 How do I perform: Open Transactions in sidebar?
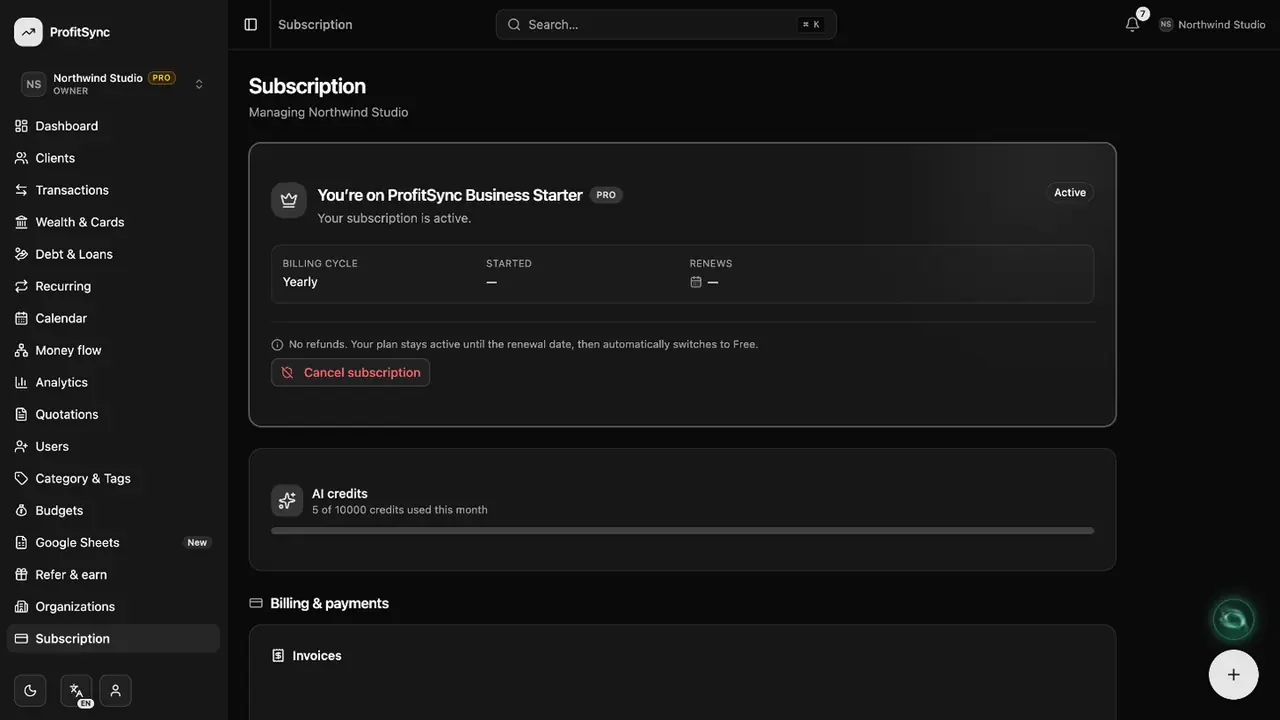113,190
